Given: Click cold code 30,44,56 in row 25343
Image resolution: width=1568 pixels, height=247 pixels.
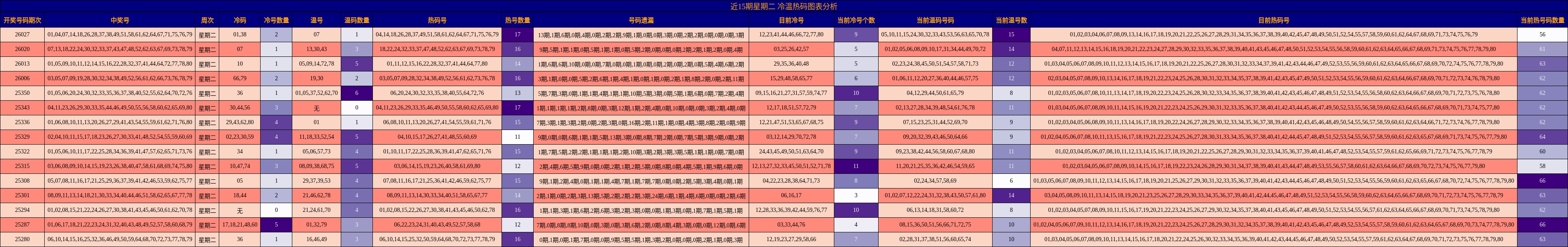Looking at the screenshot, I should [x=240, y=108].
